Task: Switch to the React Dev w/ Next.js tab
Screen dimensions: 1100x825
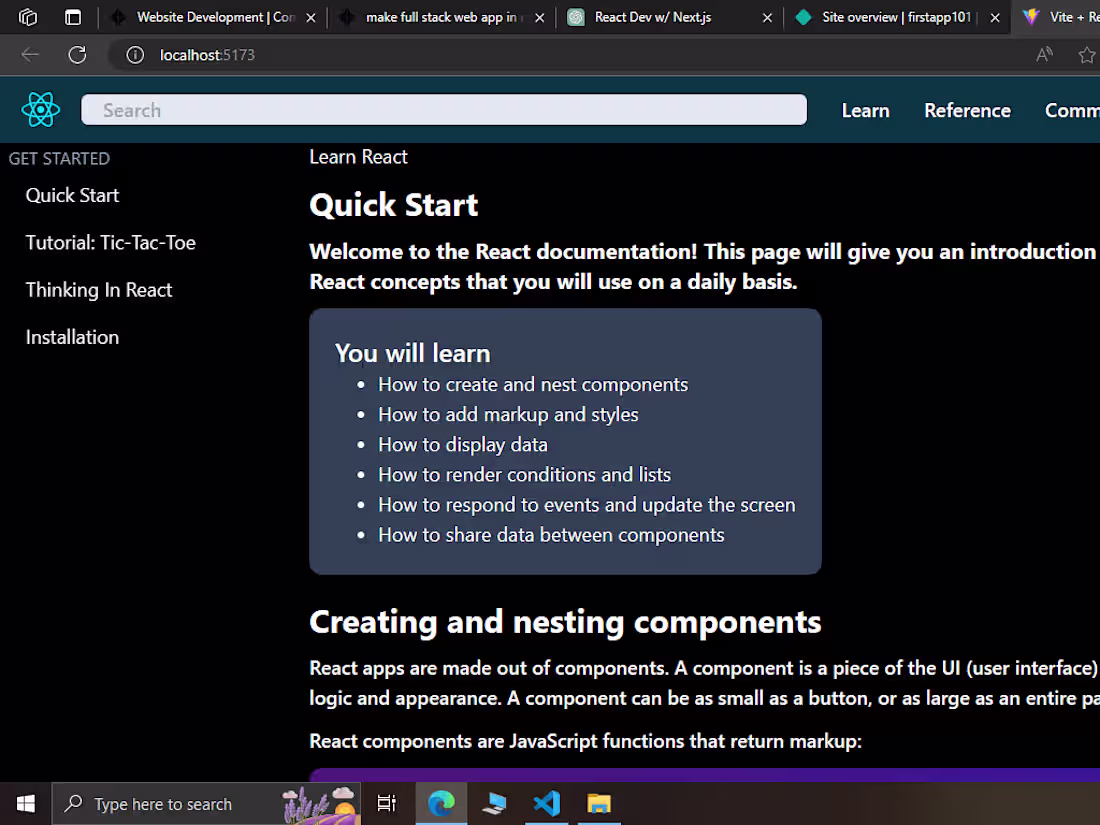Action: tap(652, 17)
